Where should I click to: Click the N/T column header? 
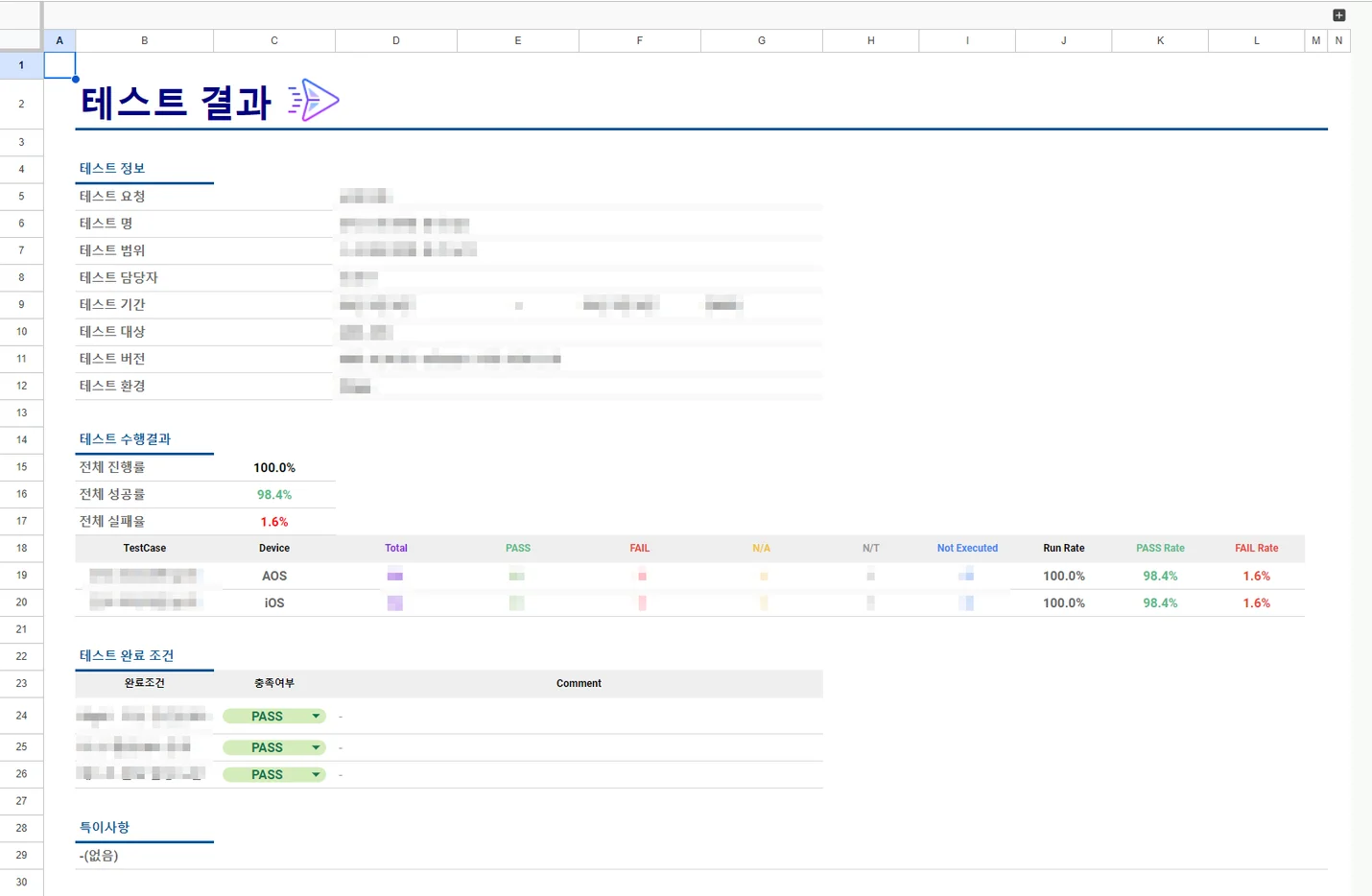click(871, 548)
